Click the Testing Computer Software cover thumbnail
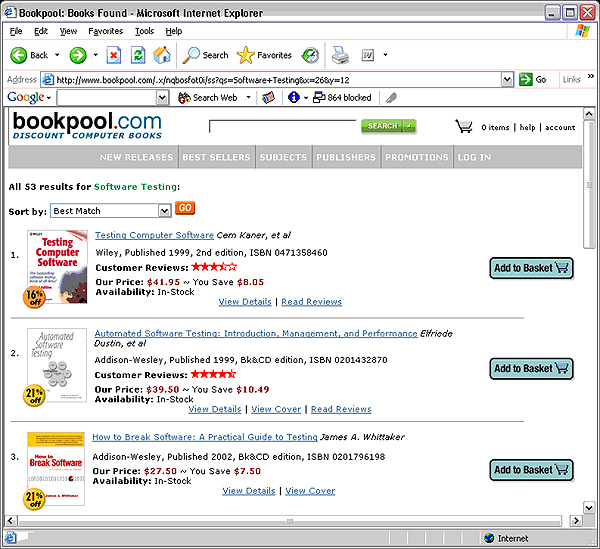The image size is (600, 549). click(57, 267)
